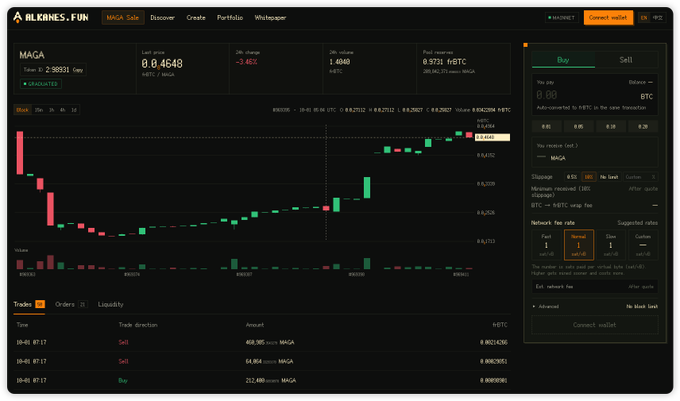Screen dimensions: 680x401
Task: Choose No limit slippage
Action: [x=609, y=177]
